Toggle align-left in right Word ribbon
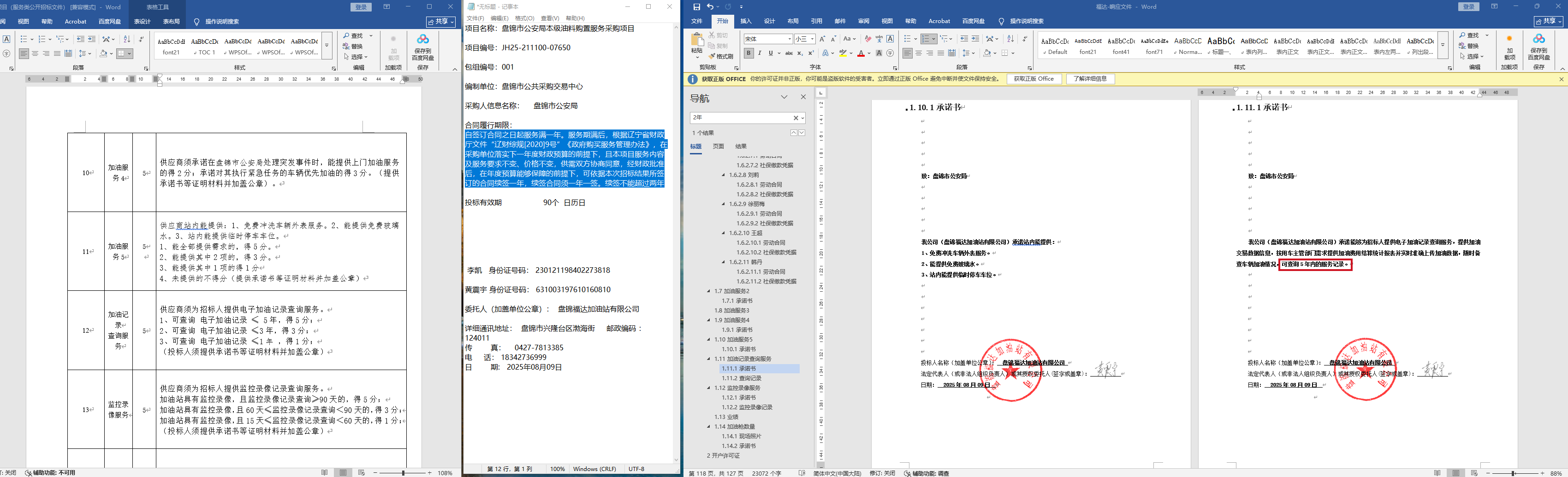The width and height of the screenshot is (1568, 477). pyautogui.click(x=908, y=53)
